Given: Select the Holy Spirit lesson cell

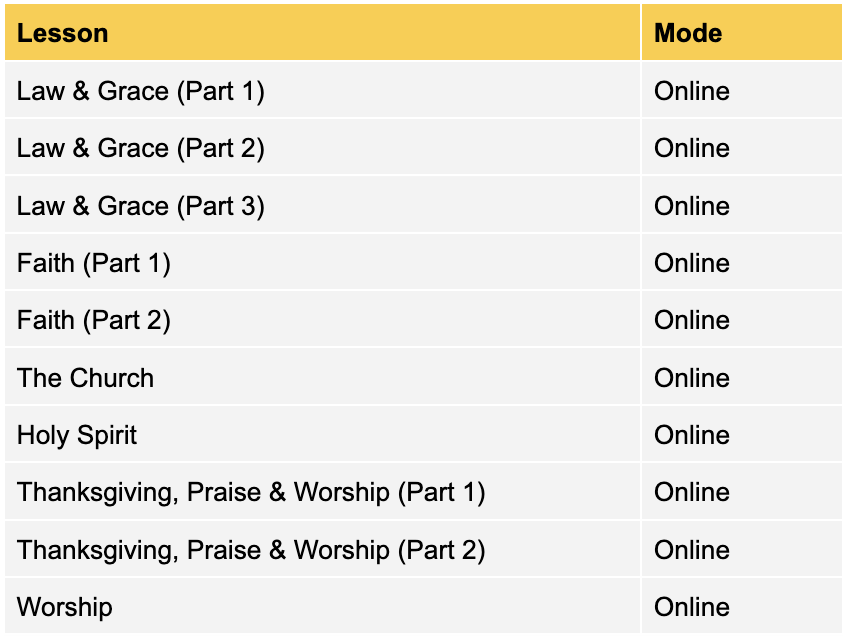Looking at the screenshot, I should [x=77, y=435].
